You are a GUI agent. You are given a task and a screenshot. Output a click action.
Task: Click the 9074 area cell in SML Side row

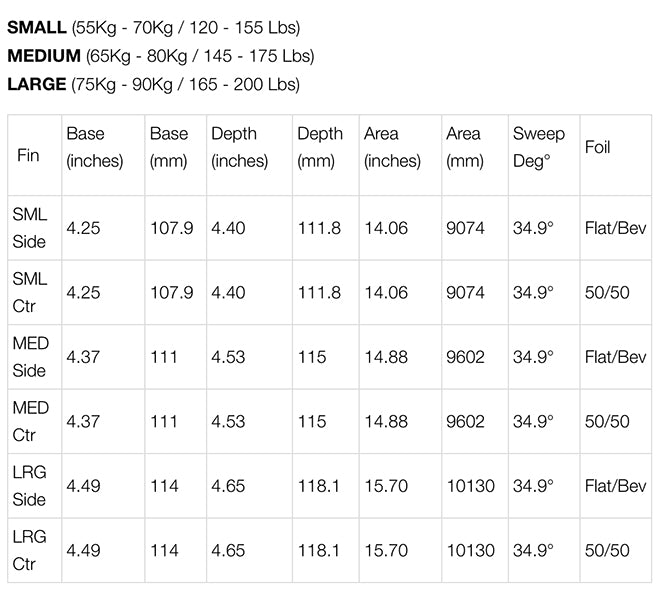465,228
